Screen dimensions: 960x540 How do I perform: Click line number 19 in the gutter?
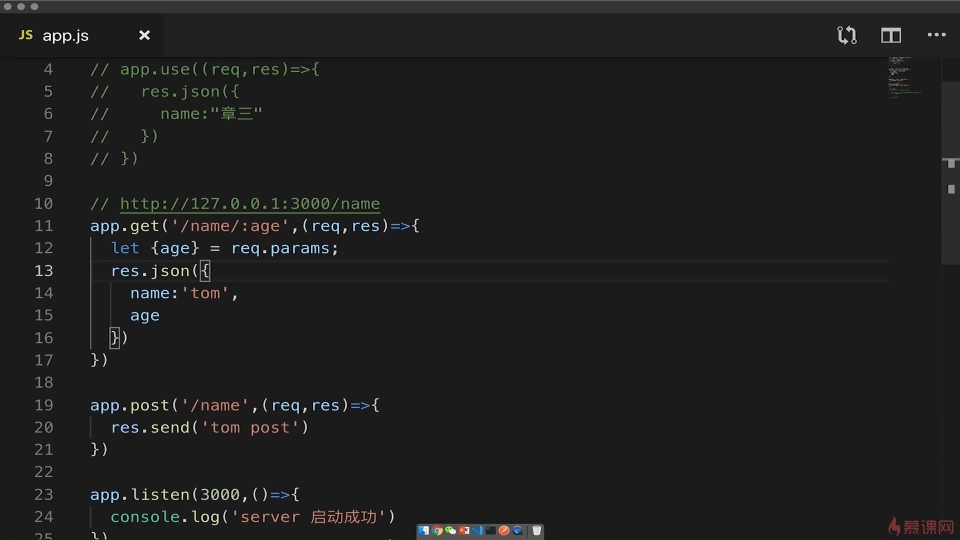pyautogui.click(x=43, y=405)
